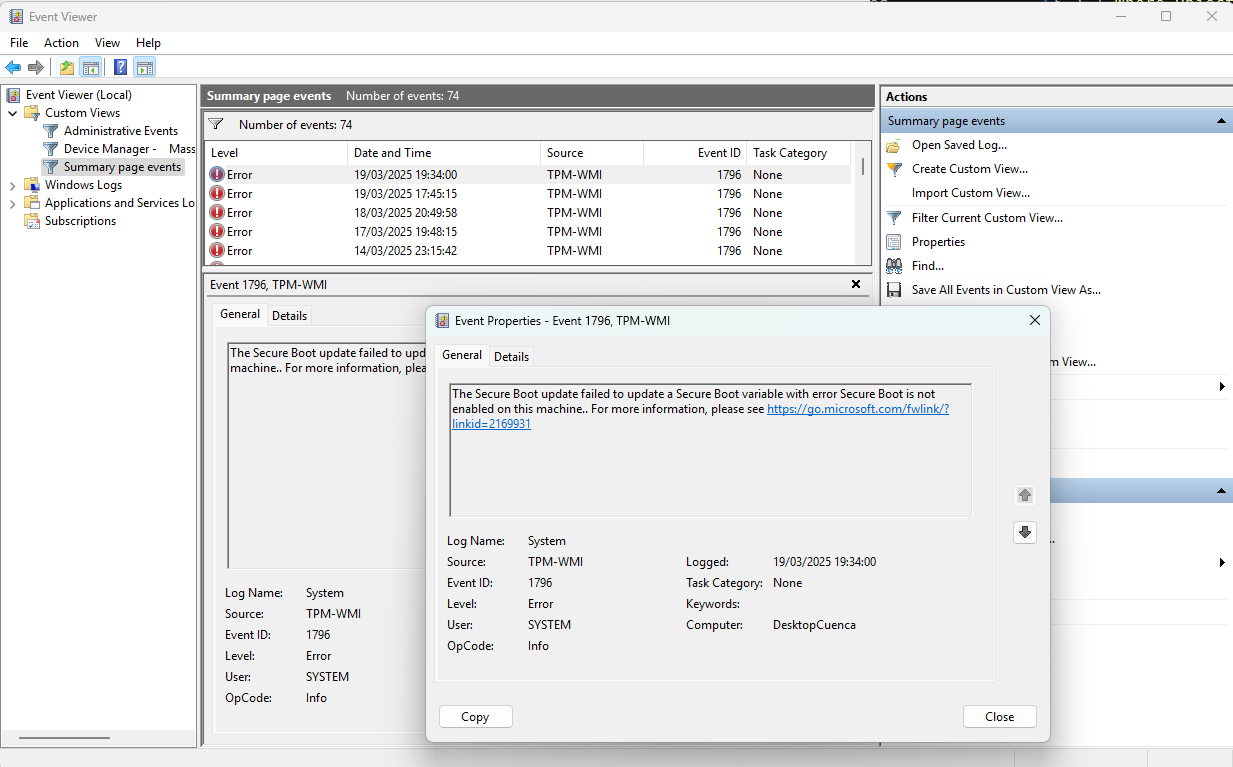1233x767 pixels.
Task: Collapse the Summary page events actions section
Action: coord(1221,121)
